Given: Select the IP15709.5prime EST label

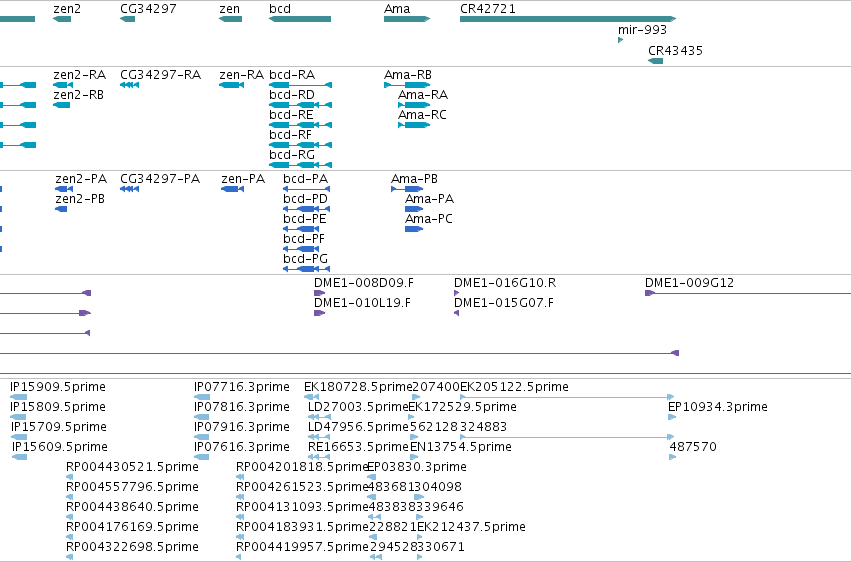Looking at the screenshot, I should point(59,427).
